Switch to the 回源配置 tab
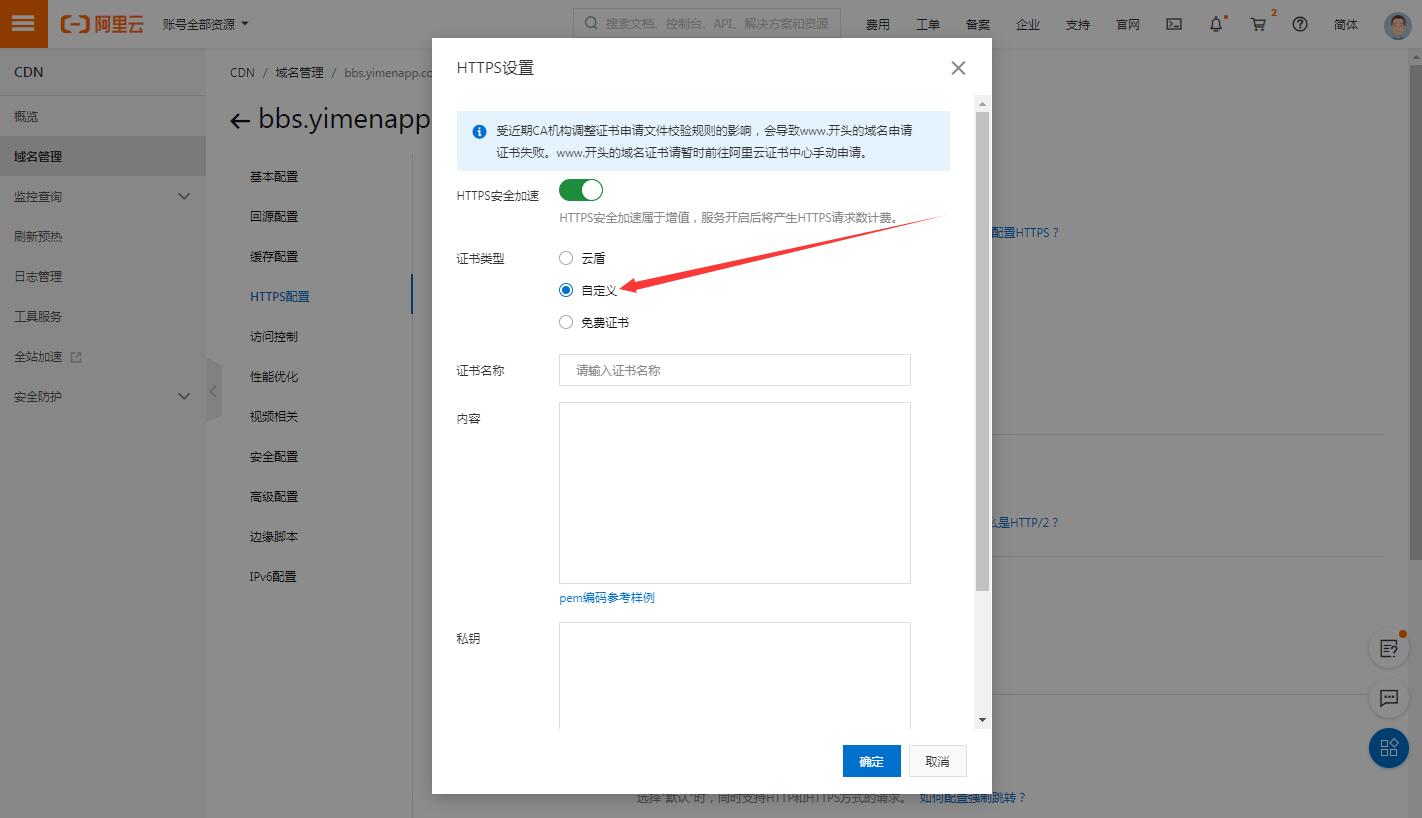Image resolution: width=1422 pixels, height=818 pixels. 274,217
